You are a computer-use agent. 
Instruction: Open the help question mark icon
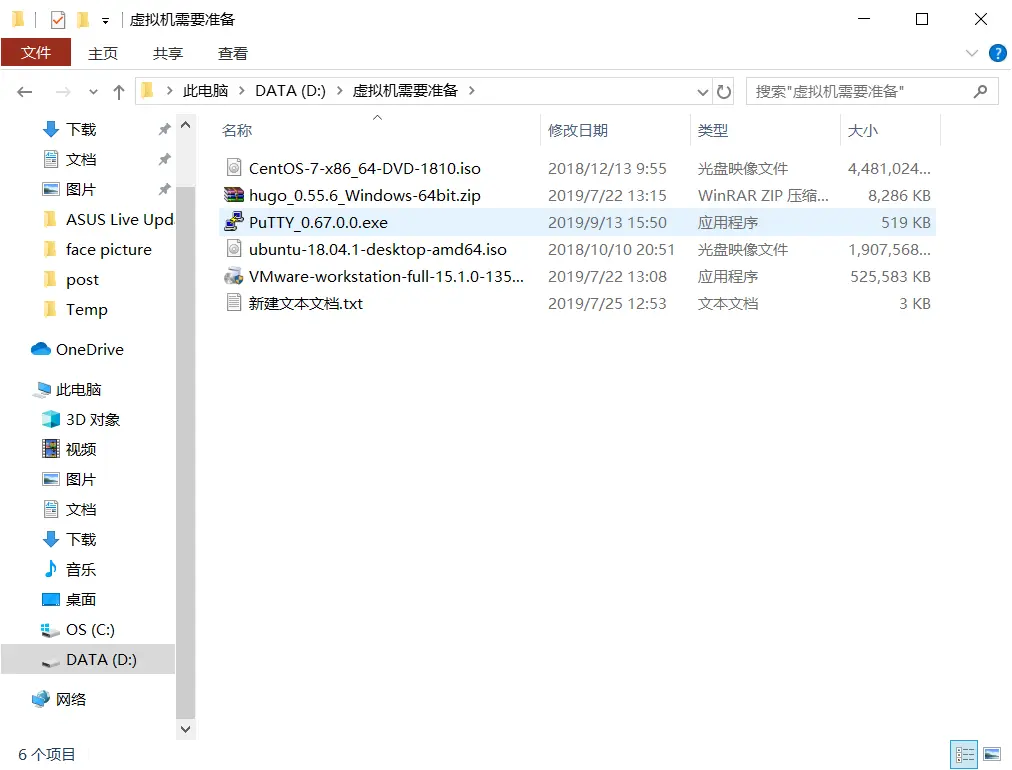coord(997,53)
